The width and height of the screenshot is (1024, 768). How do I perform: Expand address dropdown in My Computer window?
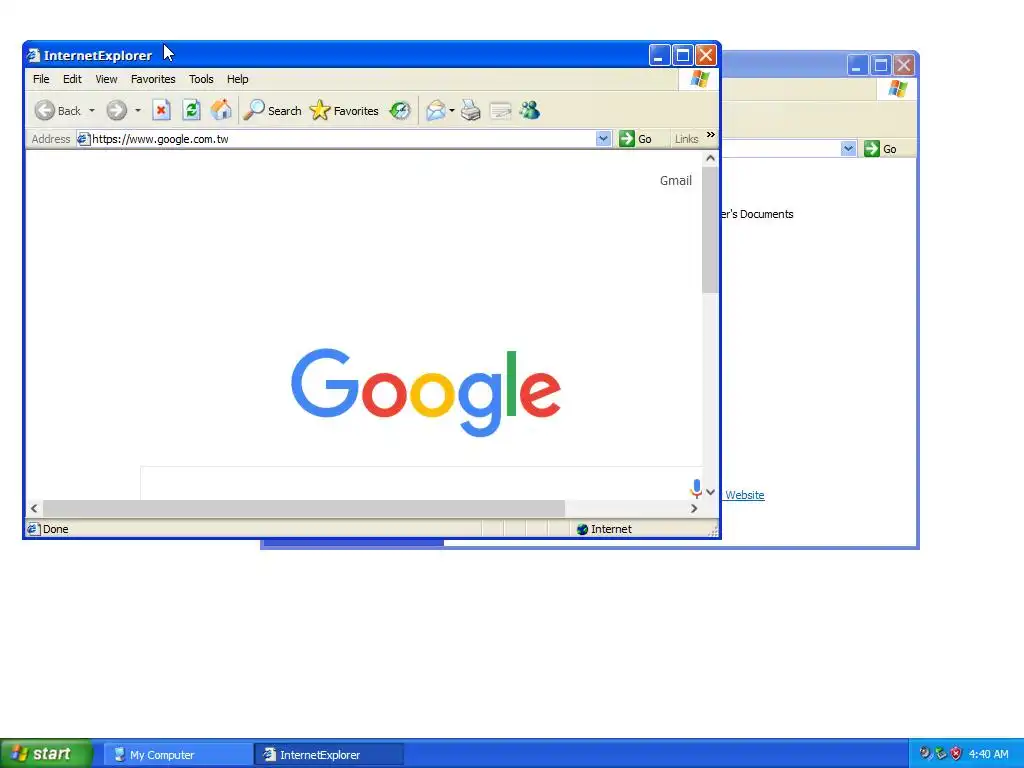point(848,149)
